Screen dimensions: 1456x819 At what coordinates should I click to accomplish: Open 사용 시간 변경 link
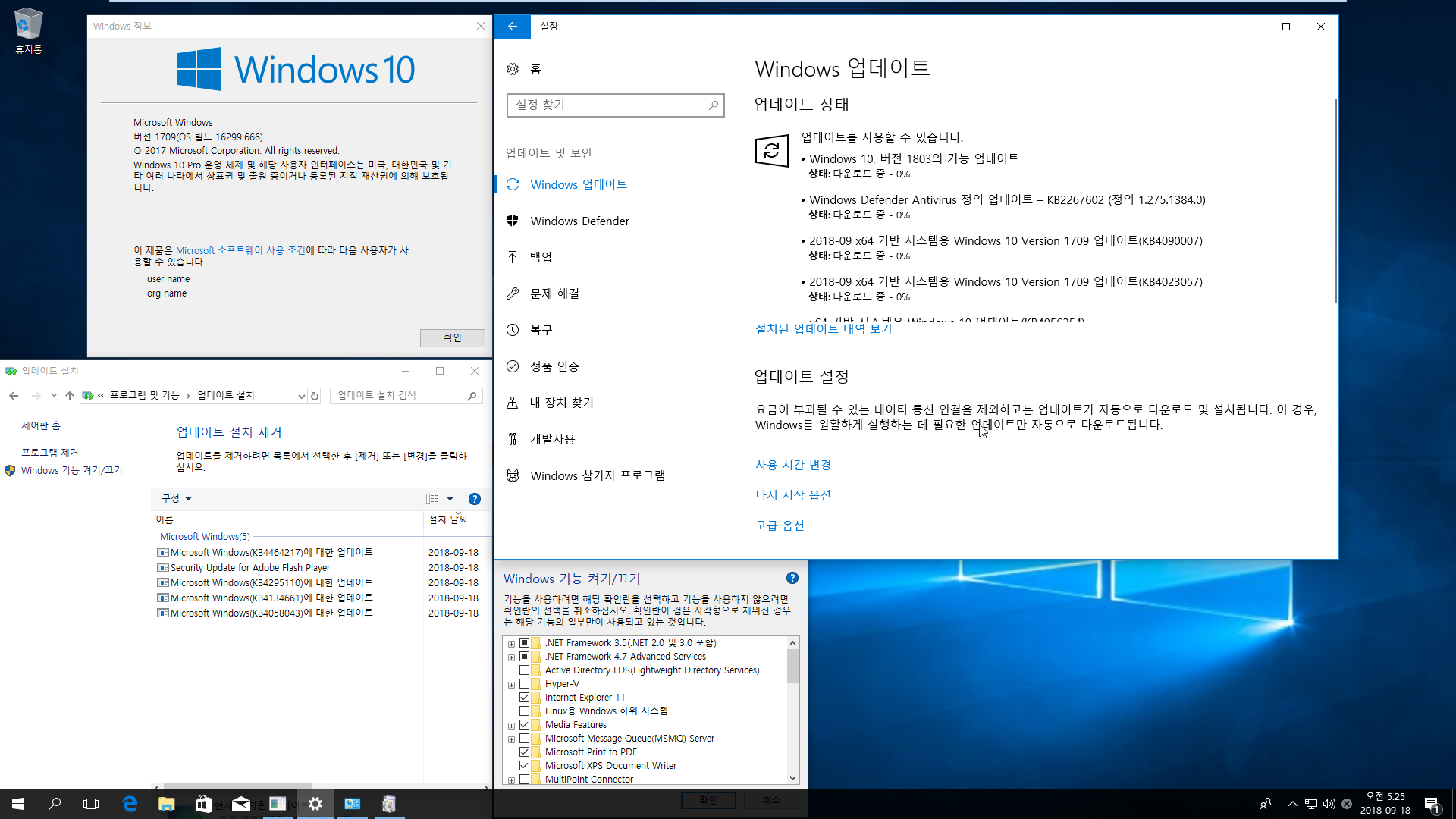click(793, 465)
